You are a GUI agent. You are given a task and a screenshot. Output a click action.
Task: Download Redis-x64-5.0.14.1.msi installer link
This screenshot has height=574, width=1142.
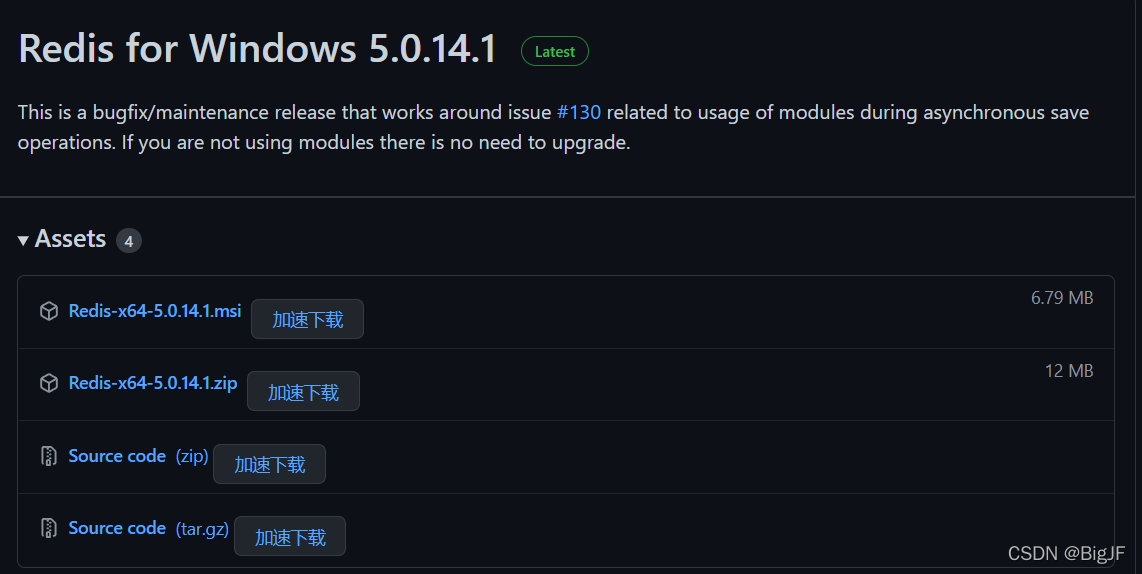(154, 311)
